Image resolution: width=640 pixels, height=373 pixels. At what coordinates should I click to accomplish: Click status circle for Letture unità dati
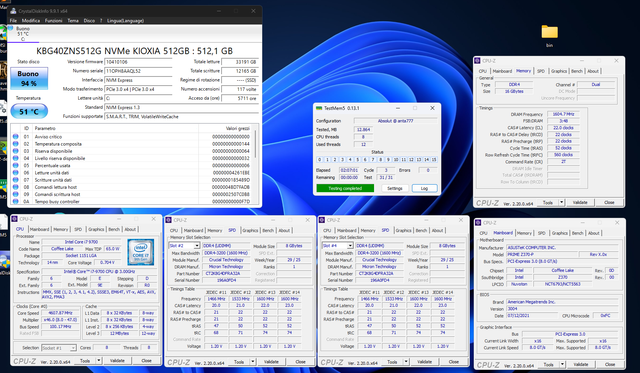point(16,173)
